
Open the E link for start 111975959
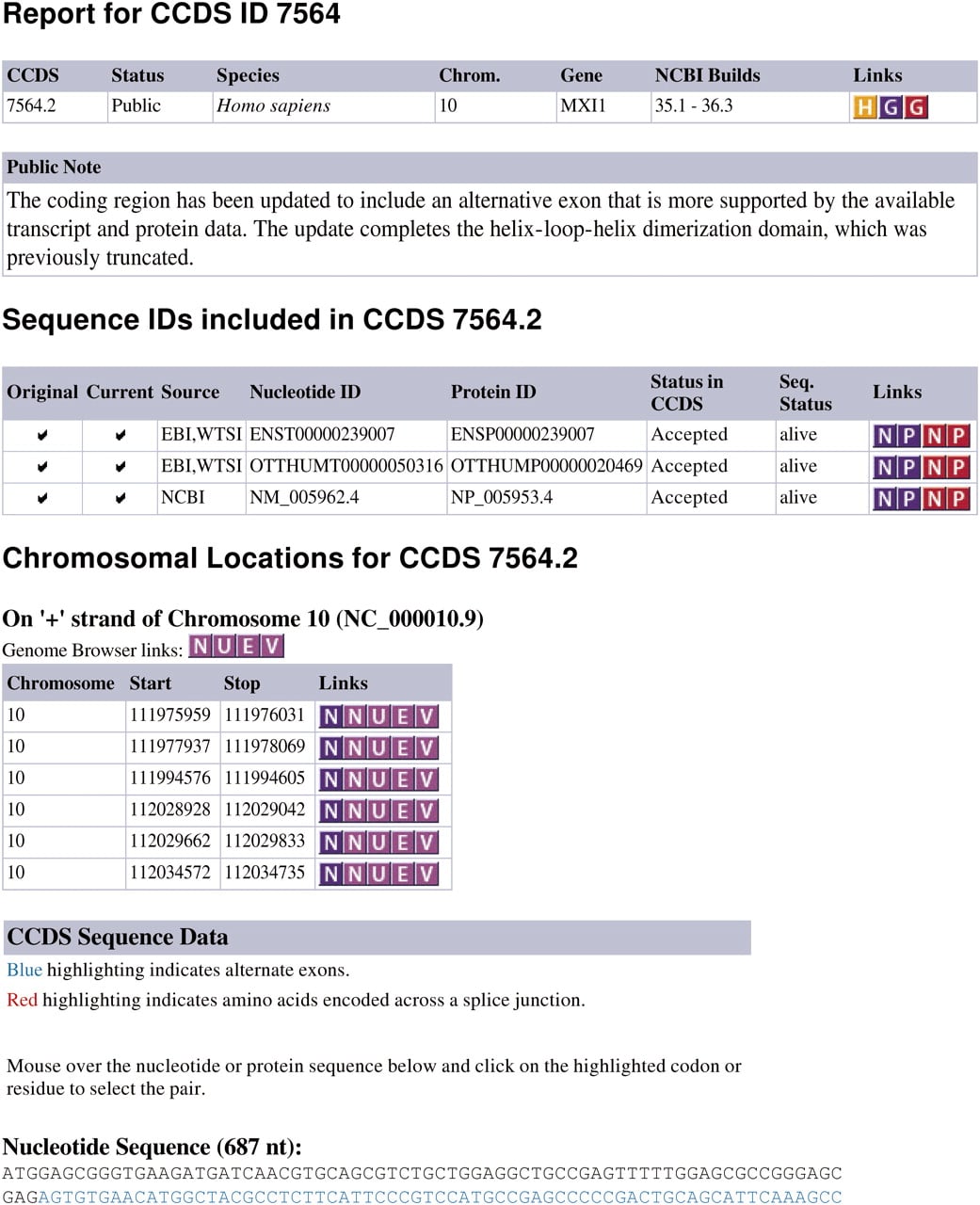pos(403,717)
